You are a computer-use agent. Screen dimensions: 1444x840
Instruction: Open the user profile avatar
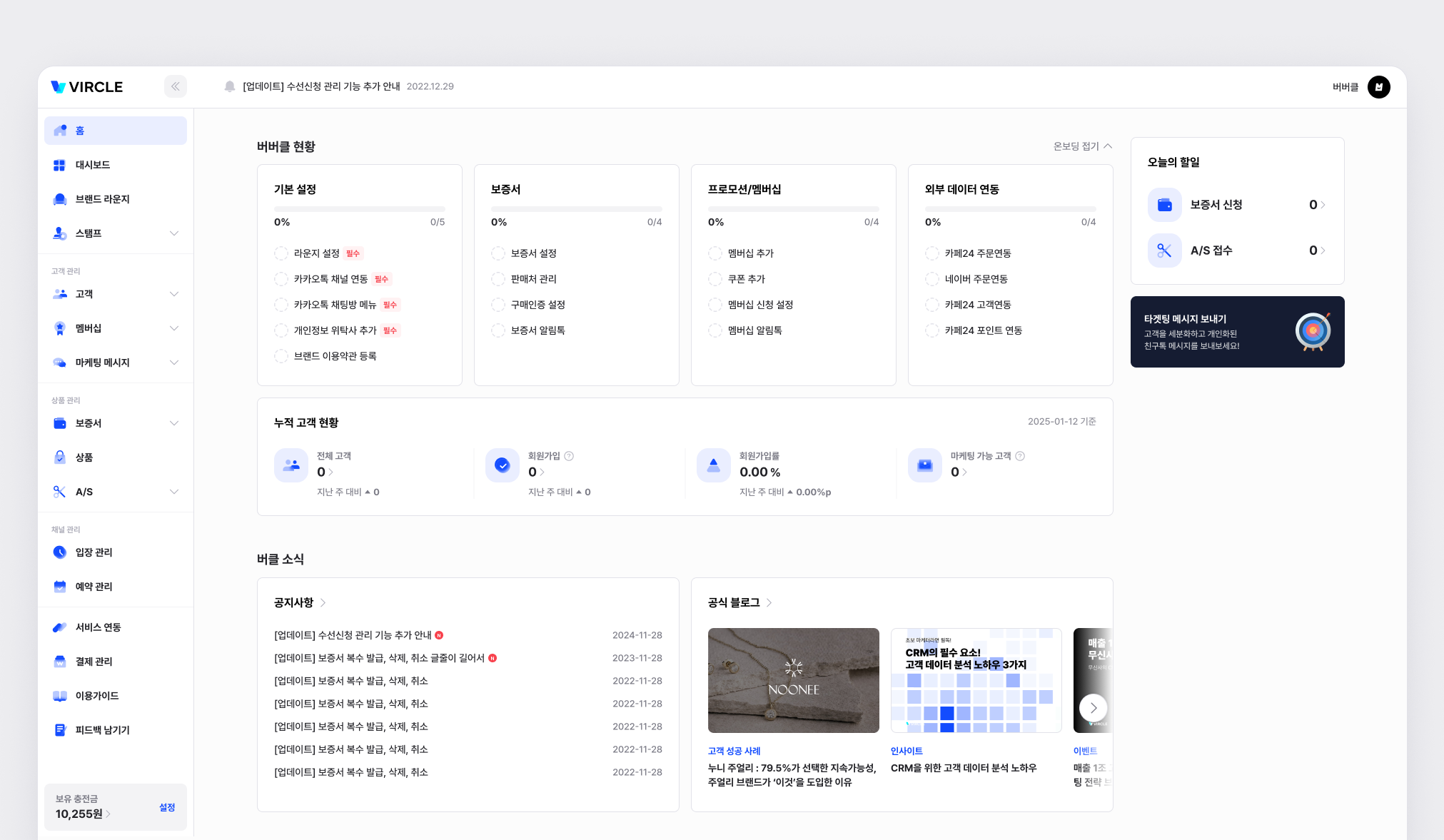pyautogui.click(x=1378, y=87)
